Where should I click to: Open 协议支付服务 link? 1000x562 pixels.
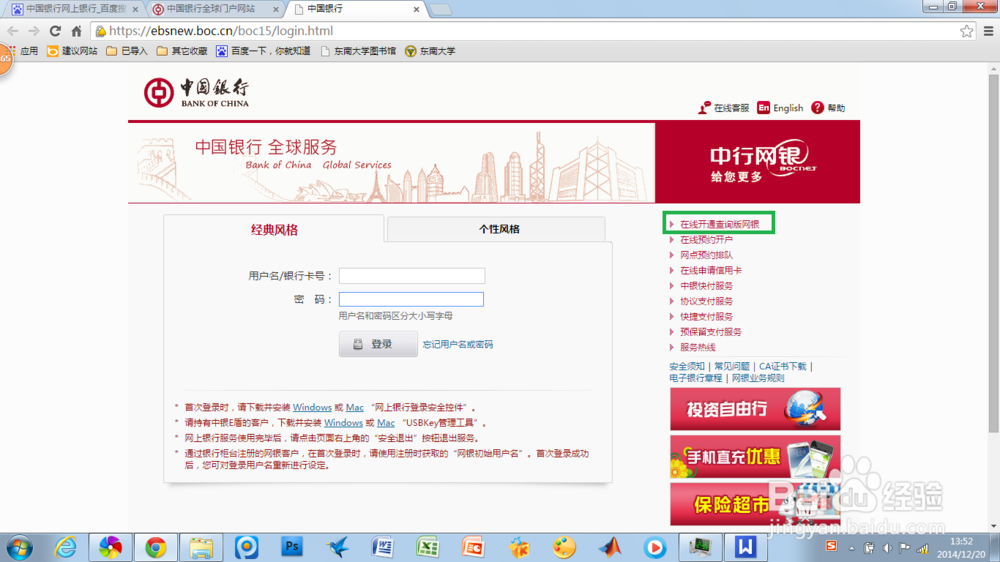[x=706, y=301]
